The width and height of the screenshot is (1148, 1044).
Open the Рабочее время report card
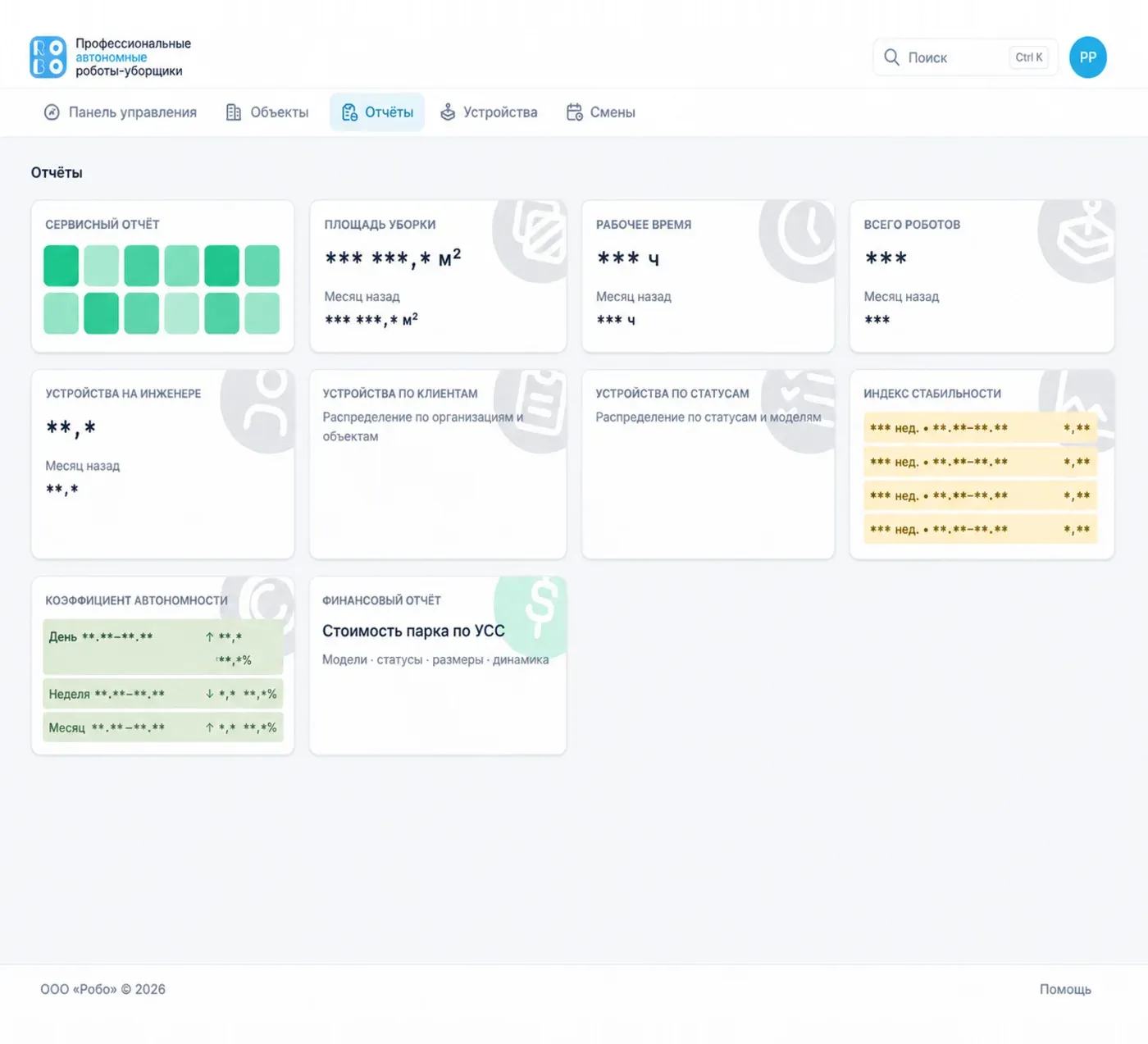[708, 276]
